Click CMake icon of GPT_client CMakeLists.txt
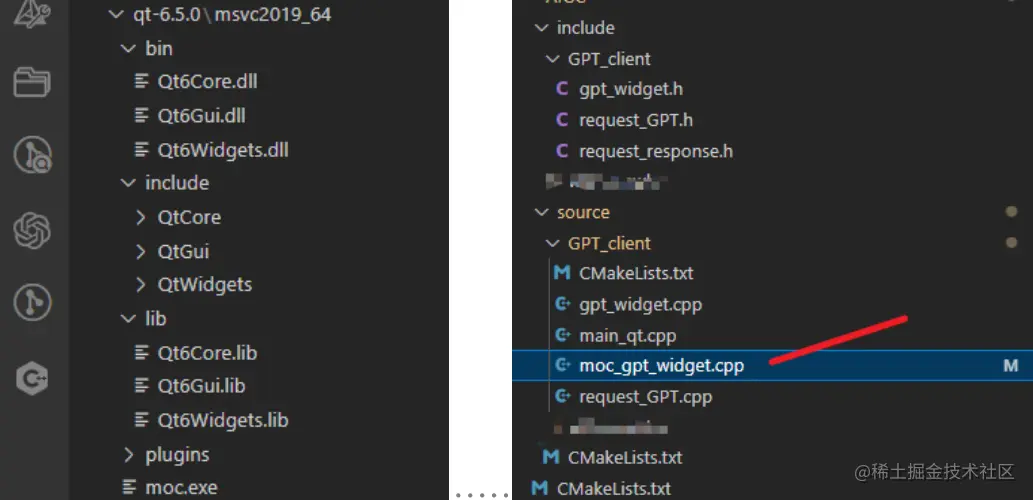This screenshot has width=1033, height=500. point(562,273)
